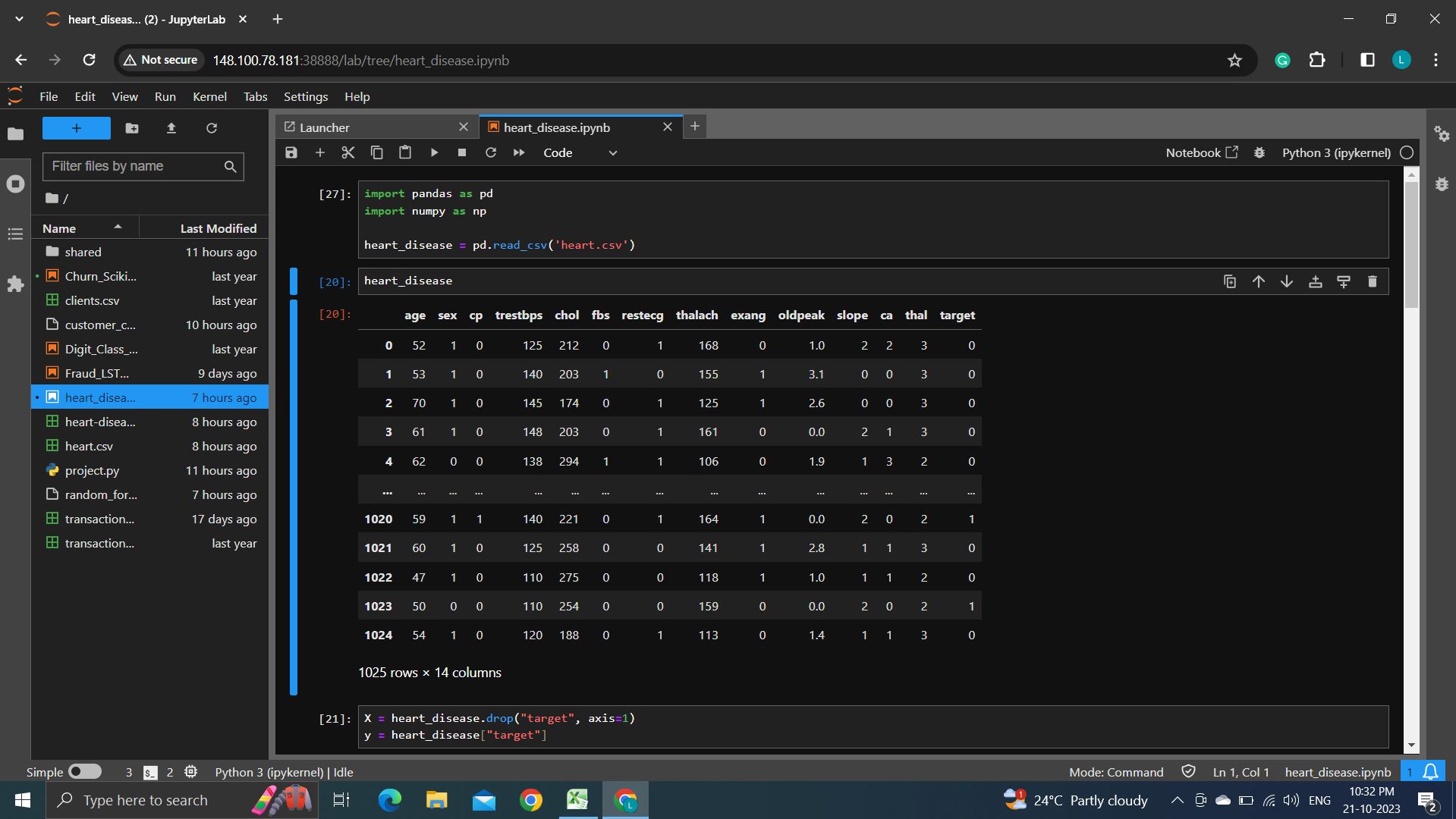This screenshot has height=819, width=1456.
Task: Duplicate the heart_disease cell
Action: tap(1230, 281)
